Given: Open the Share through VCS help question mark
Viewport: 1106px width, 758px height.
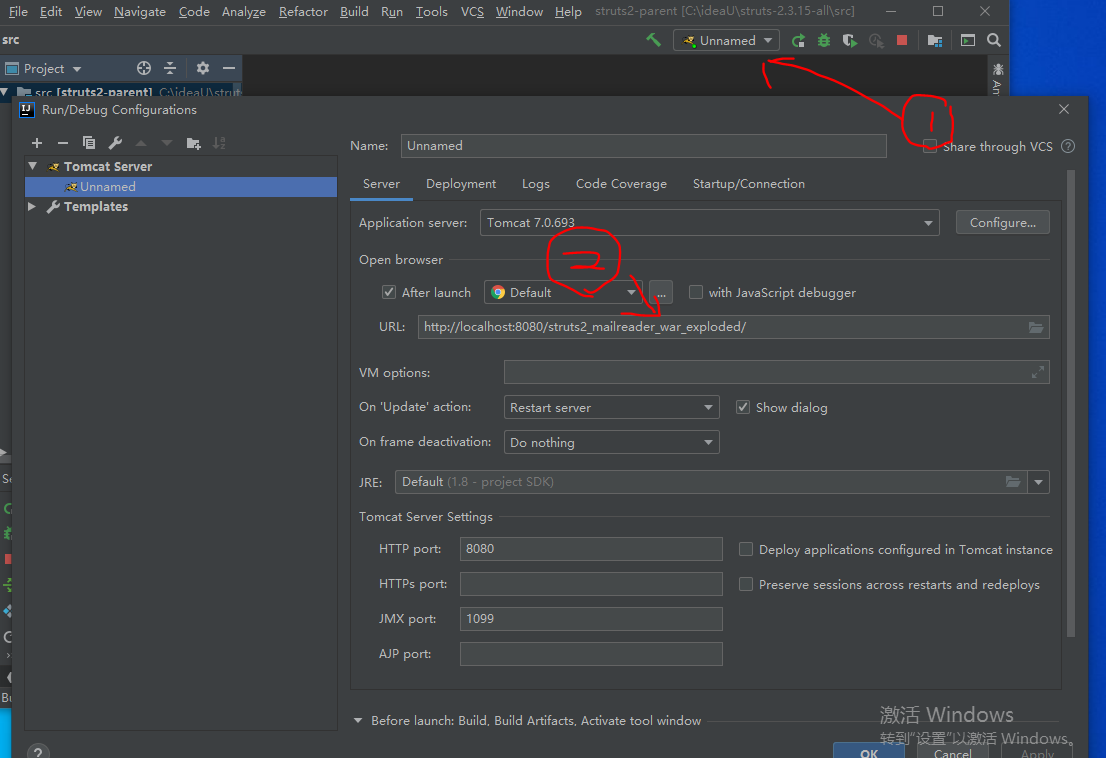Looking at the screenshot, I should pos(1068,147).
